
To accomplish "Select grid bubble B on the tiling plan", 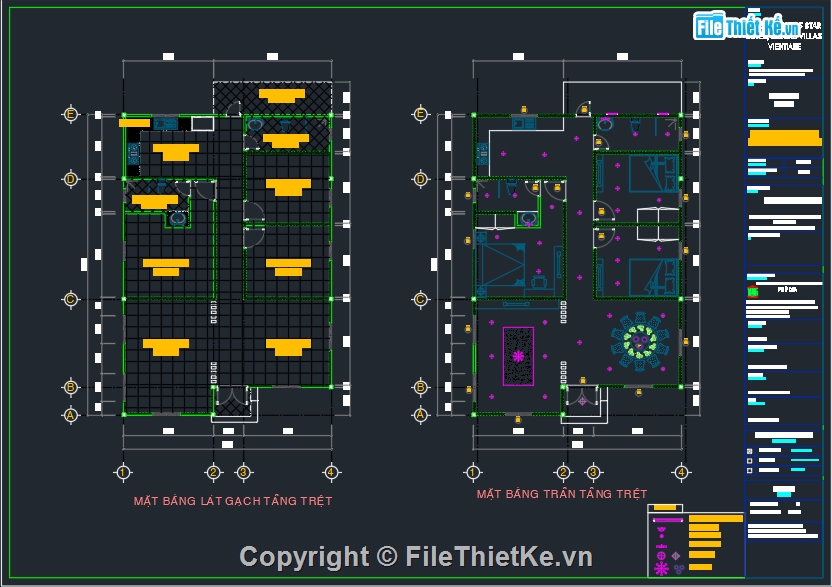I will click(x=71, y=387).
